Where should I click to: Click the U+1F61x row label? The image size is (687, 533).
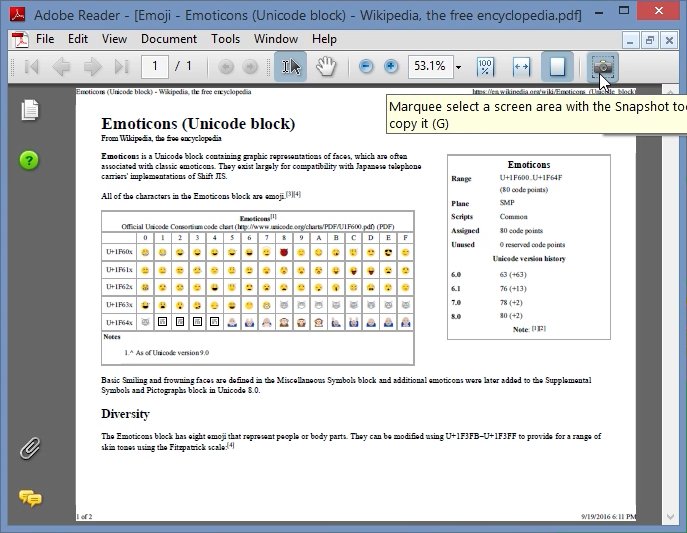click(119, 269)
